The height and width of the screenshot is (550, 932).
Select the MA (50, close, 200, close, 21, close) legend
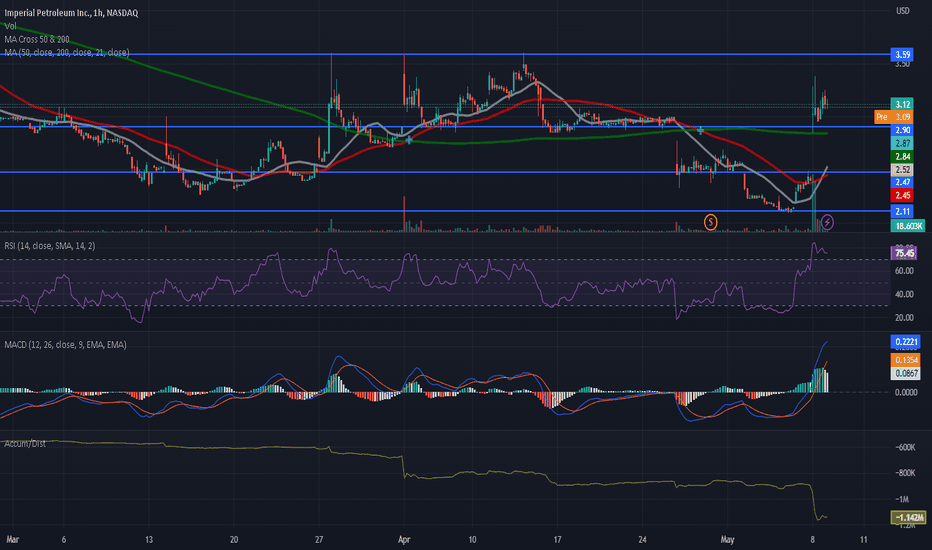(x=67, y=52)
